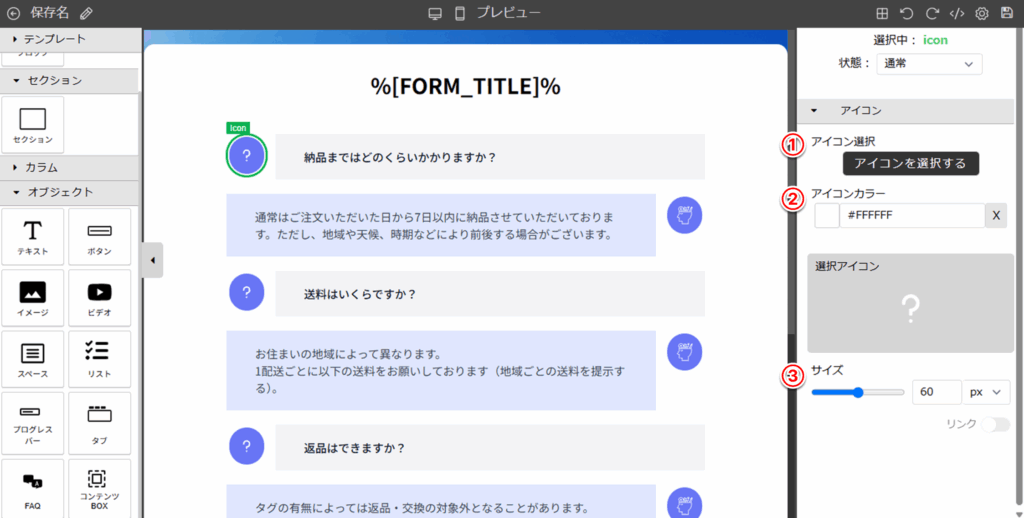Image resolution: width=1024 pixels, height=518 pixels.
Task: Click the アイコンを選択する button
Action: 910,164
